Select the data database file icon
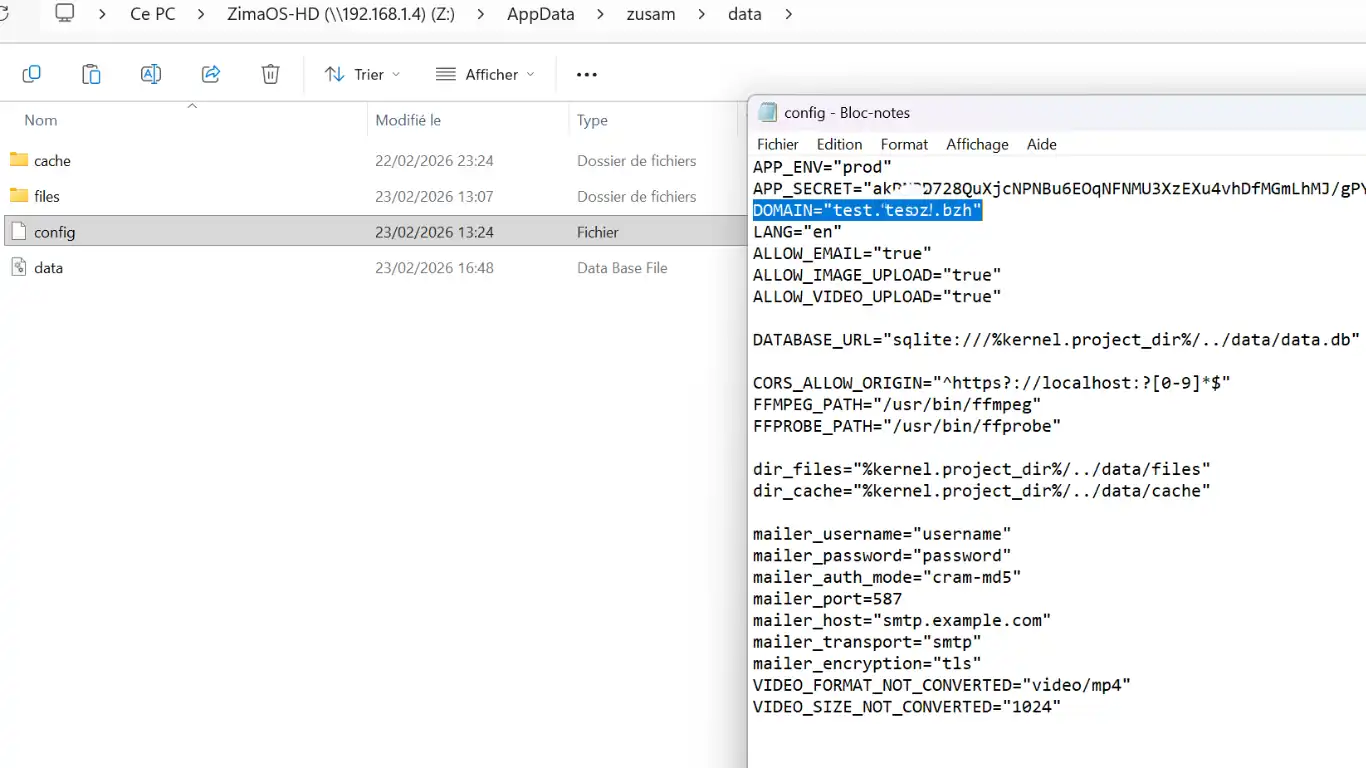Screen dimensions: 1366x768 pos(19,268)
